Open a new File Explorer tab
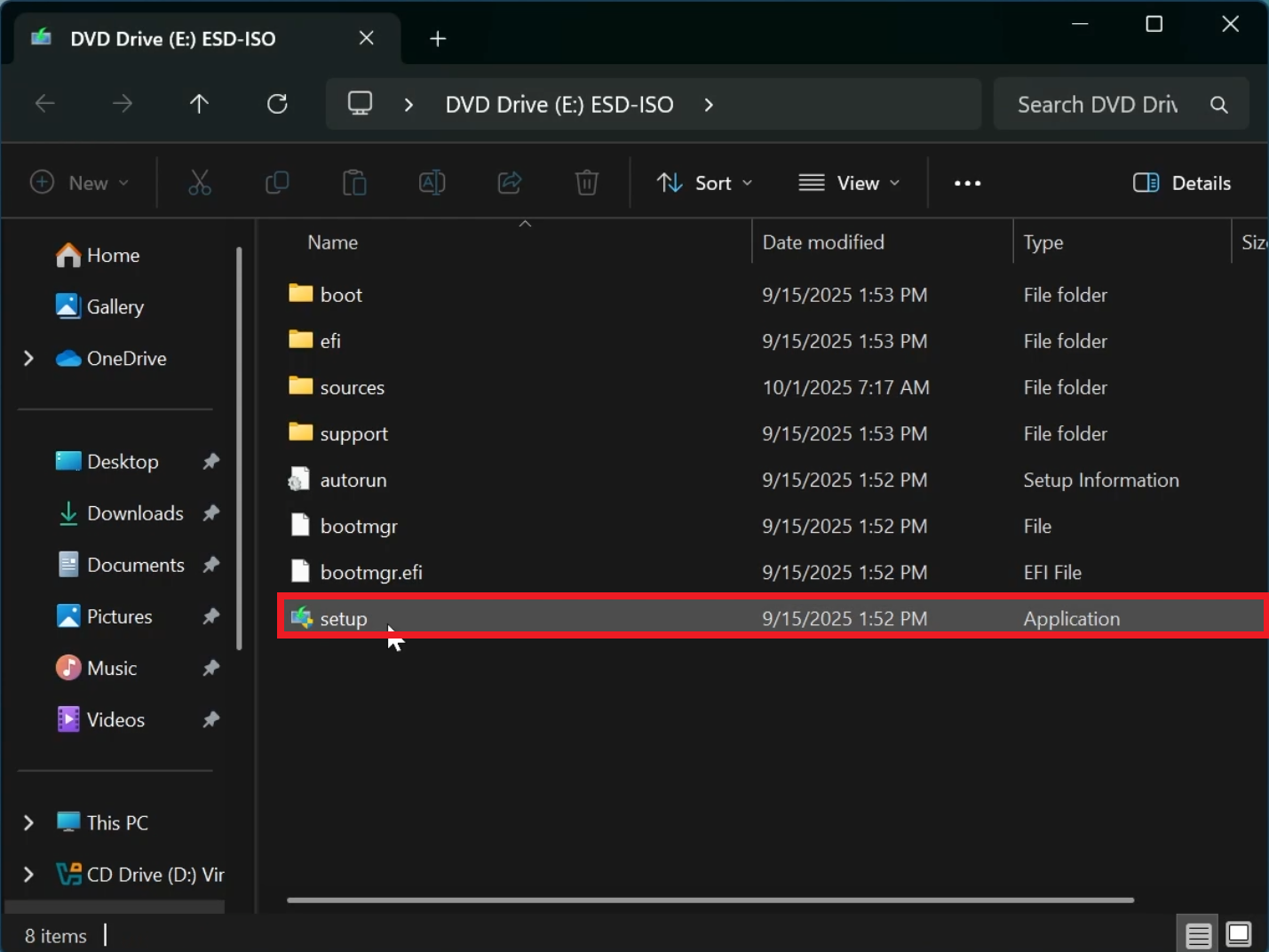 437,38
